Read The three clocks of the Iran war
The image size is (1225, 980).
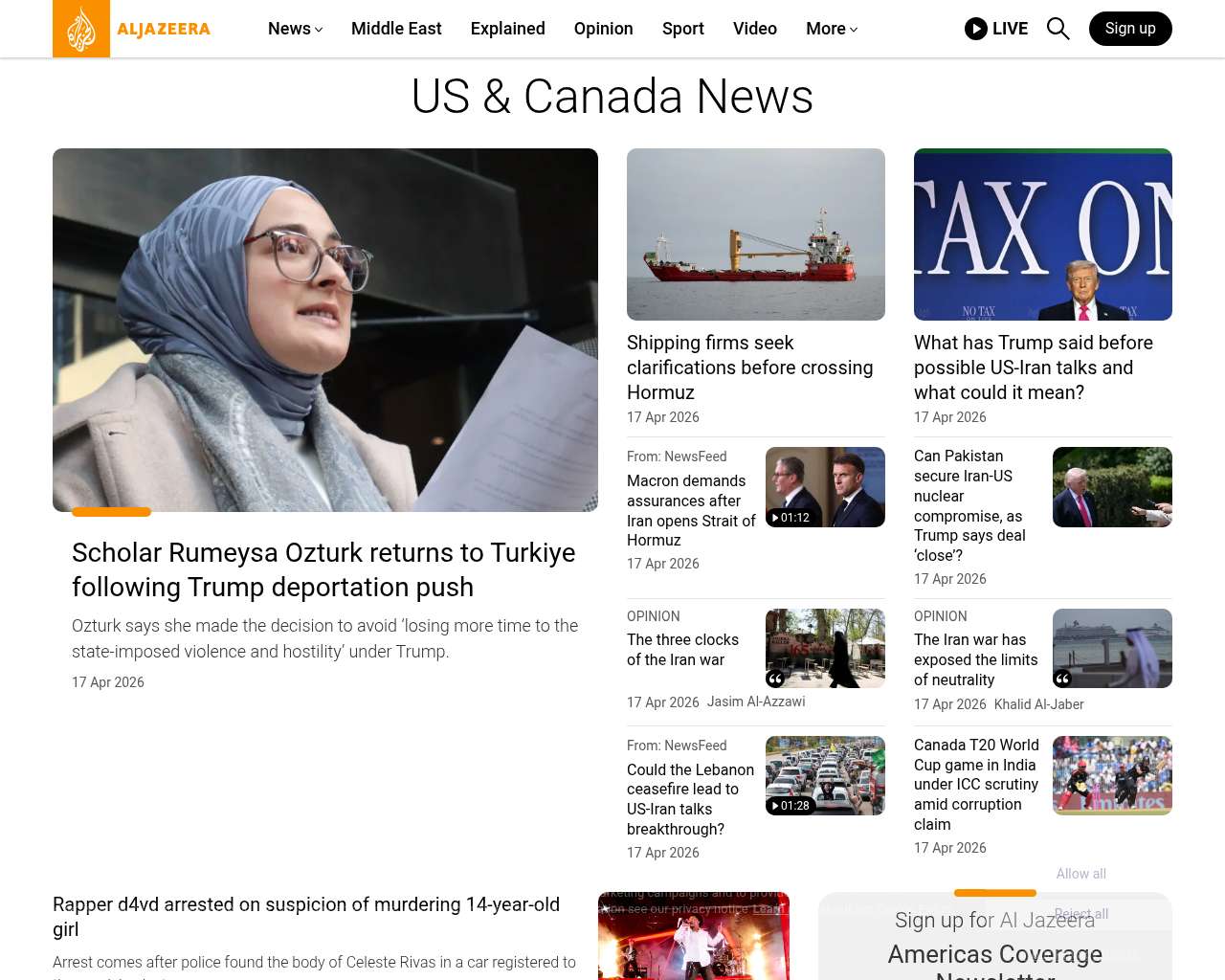682,650
